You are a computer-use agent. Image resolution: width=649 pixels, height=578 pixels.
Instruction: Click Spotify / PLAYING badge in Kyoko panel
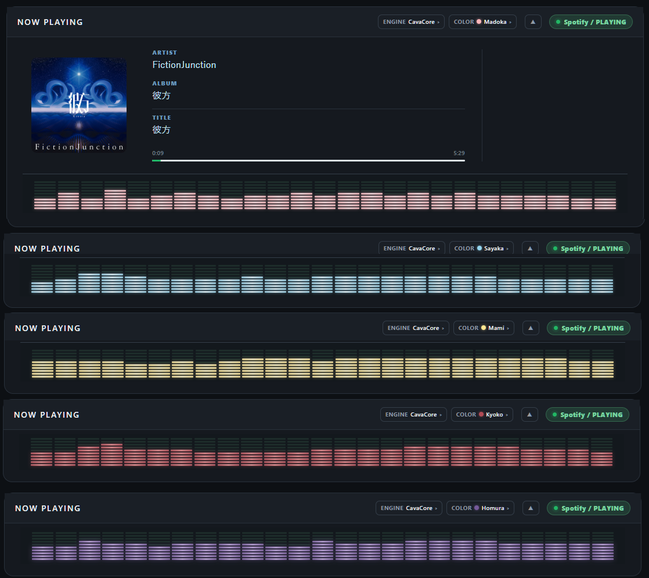(587, 414)
